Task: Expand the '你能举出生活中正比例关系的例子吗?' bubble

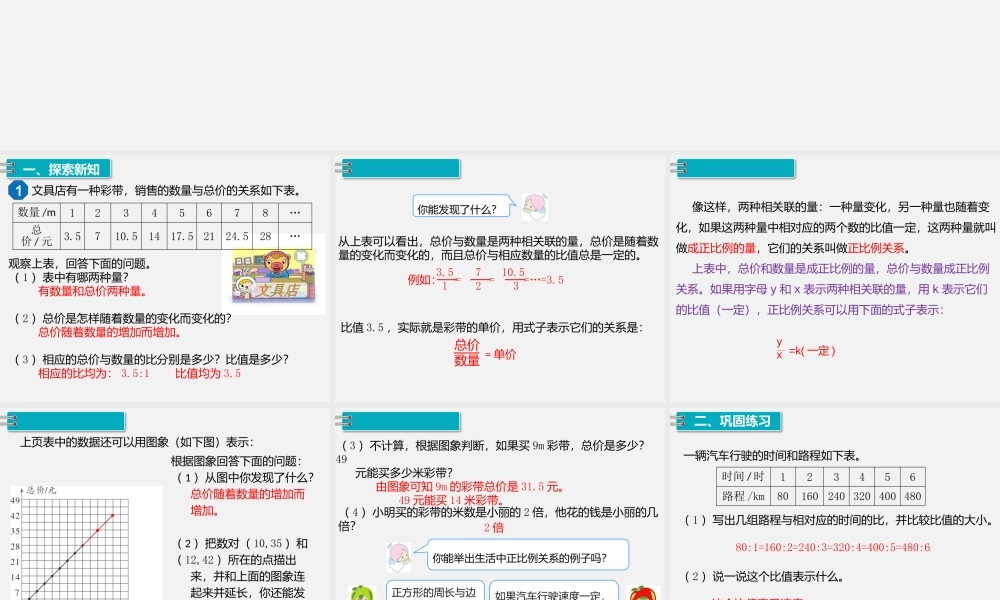Action: click(520, 555)
